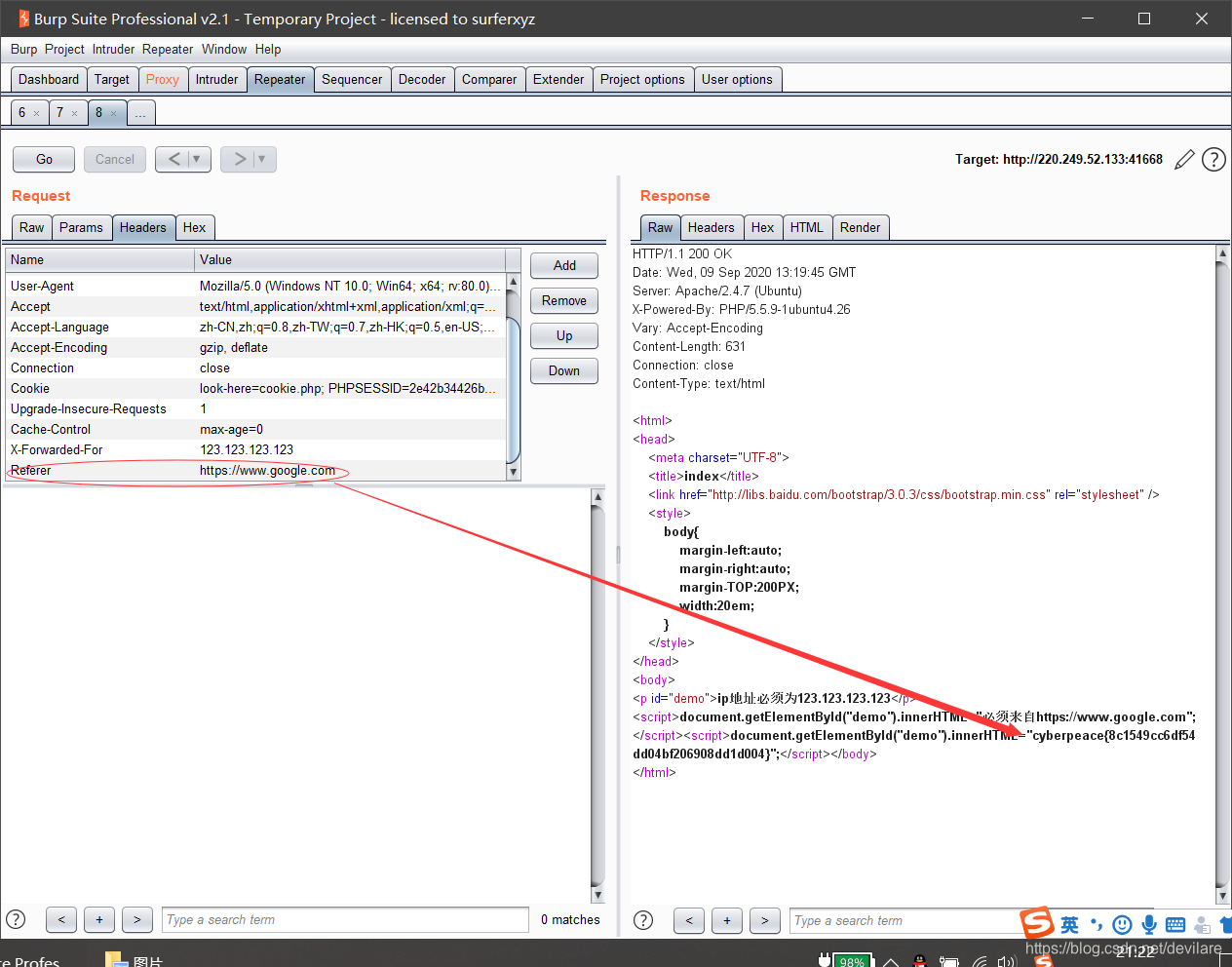Click headers table scrollbar down arrow
Viewport: 1232px width, 967px height.
(x=514, y=472)
